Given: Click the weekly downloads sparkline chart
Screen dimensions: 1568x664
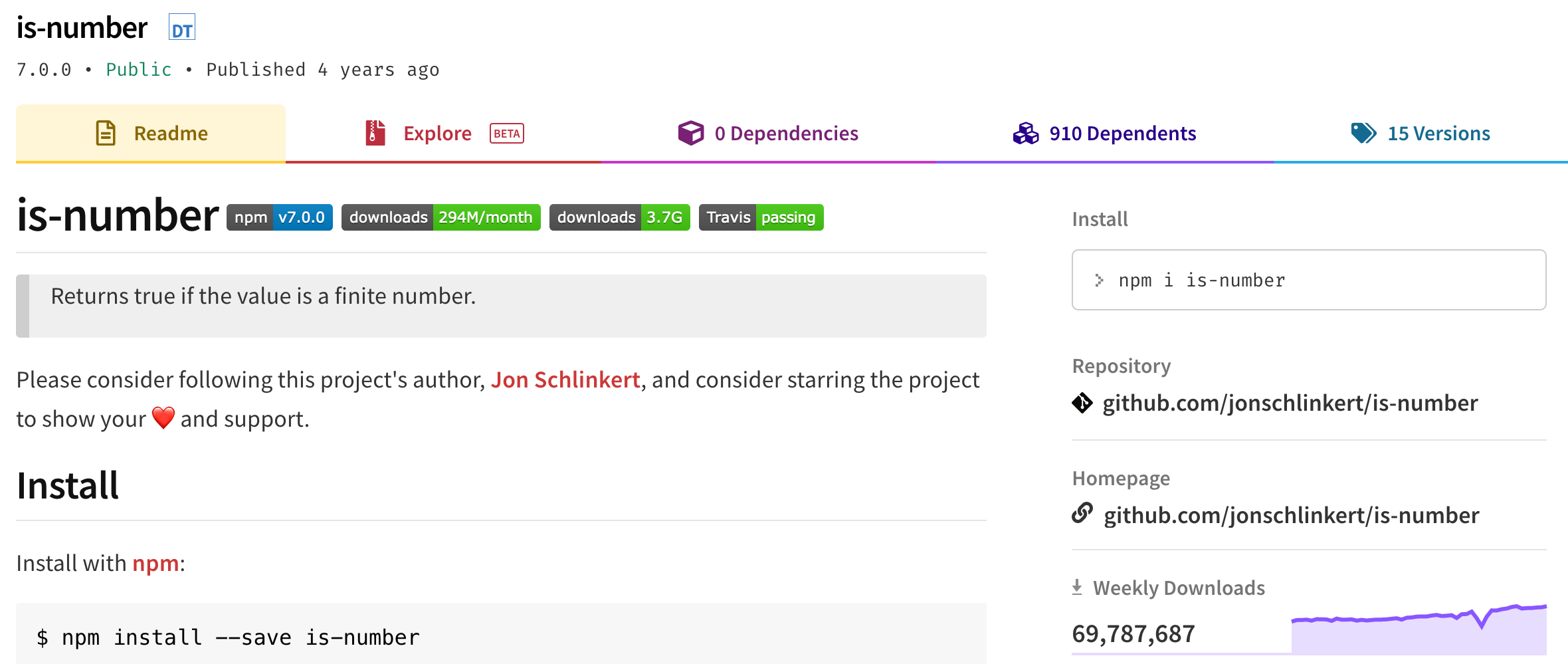Looking at the screenshot, I should tap(1419, 629).
